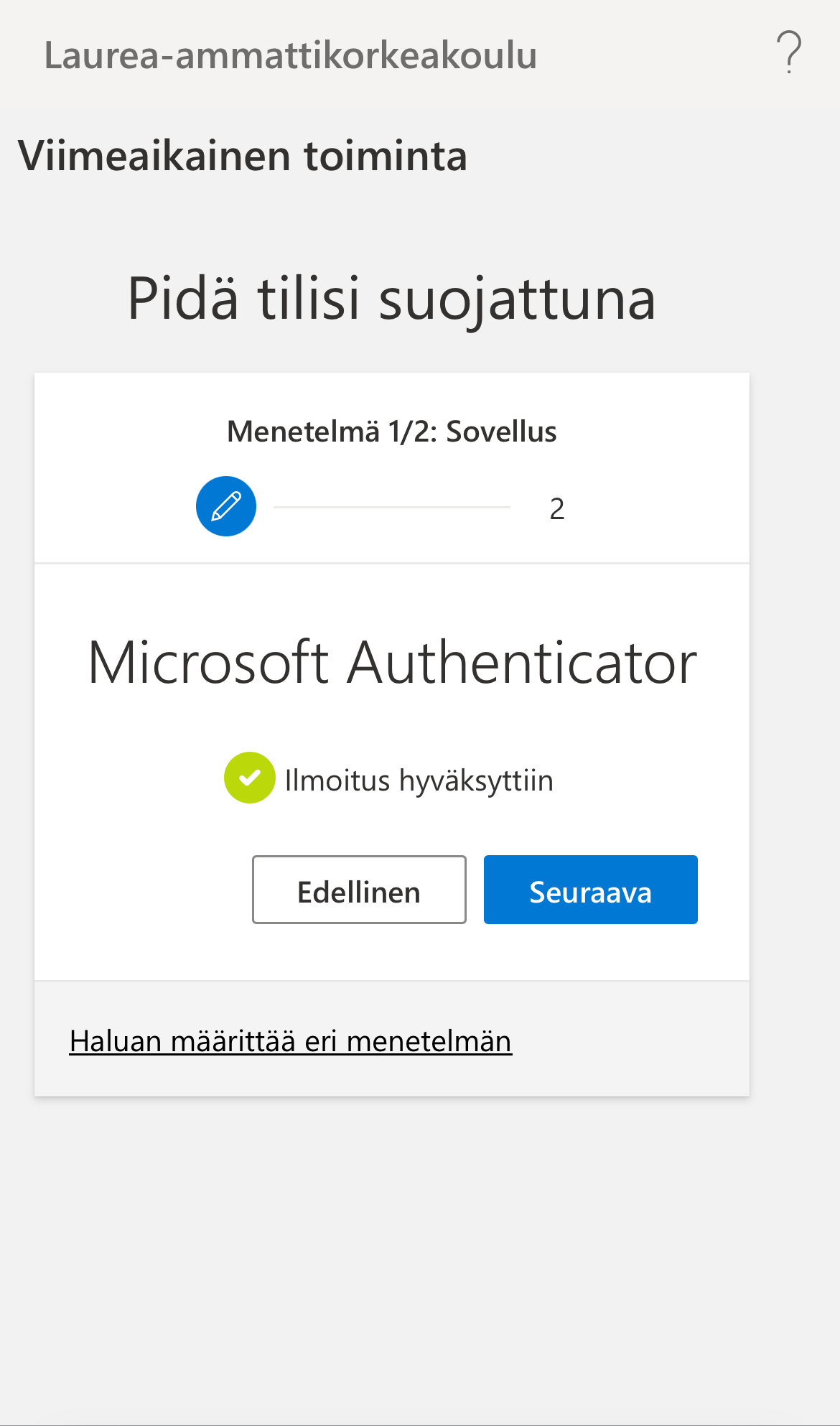Click the word 'Sovellus' in step label
The width and height of the screenshot is (840, 1426).
click(x=501, y=432)
